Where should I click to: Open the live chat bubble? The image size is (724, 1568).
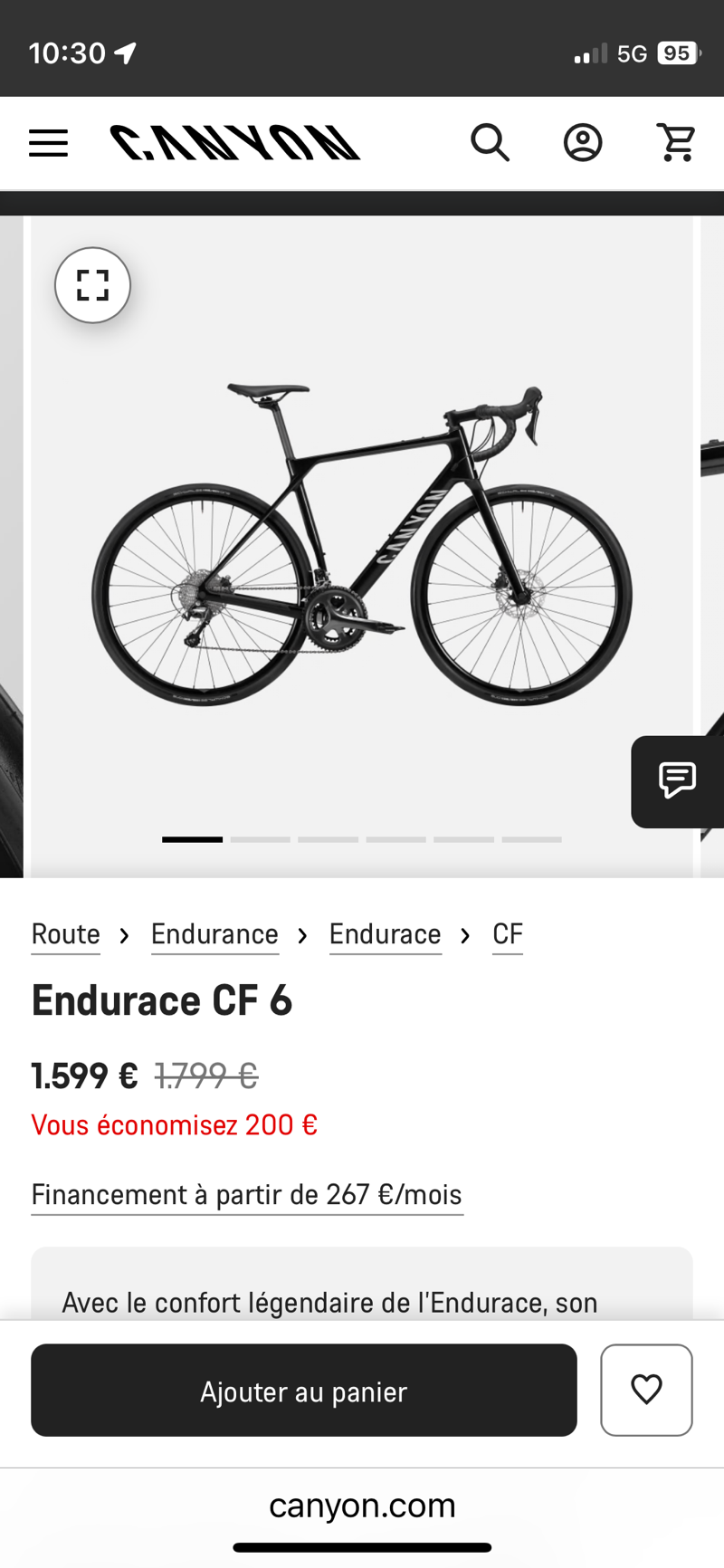click(677, 780)
